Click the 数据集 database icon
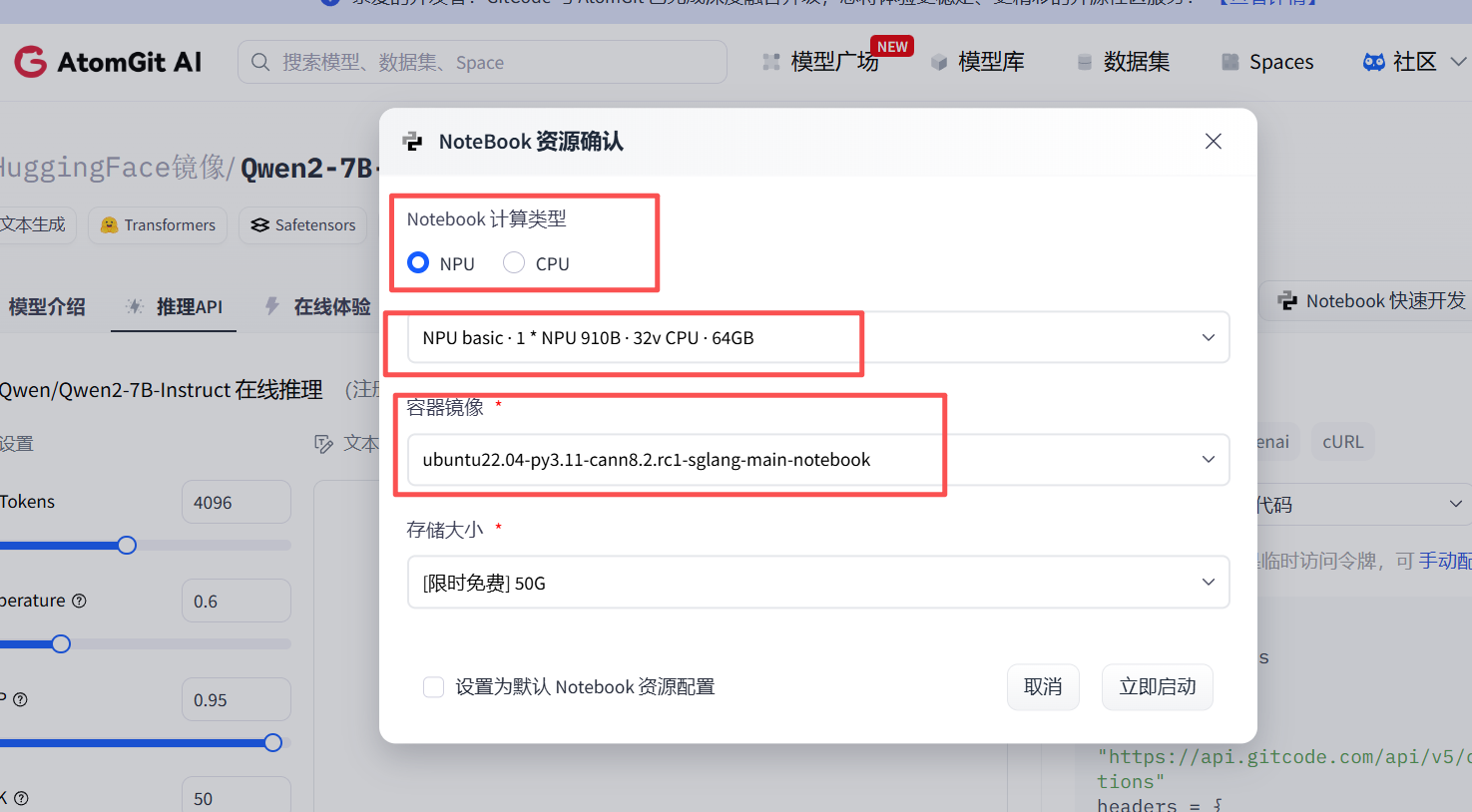Image resolution: width=1472 pixels, height=812 pixels. coord(1085,62)
